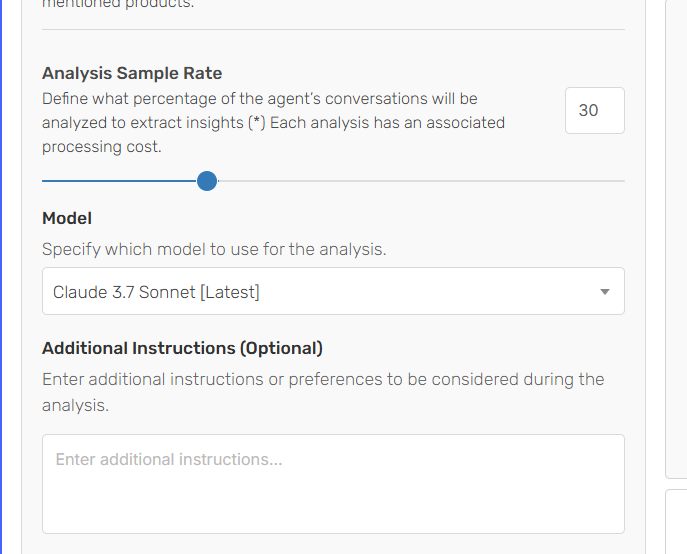Click the 'Enter additional instructions...' placeholder text
Screen dimensions: 687x554
169,459
